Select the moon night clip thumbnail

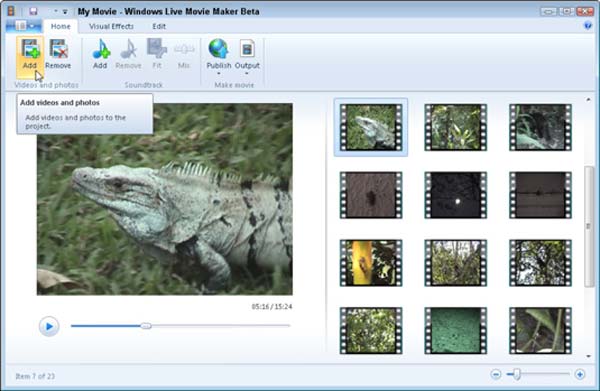point(456,195)
